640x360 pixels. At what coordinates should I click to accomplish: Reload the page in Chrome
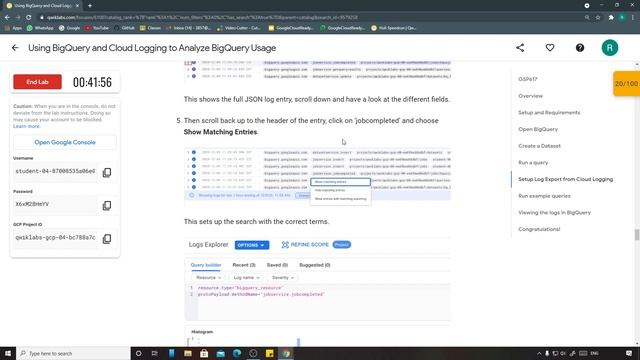click(x=29, y=18)
